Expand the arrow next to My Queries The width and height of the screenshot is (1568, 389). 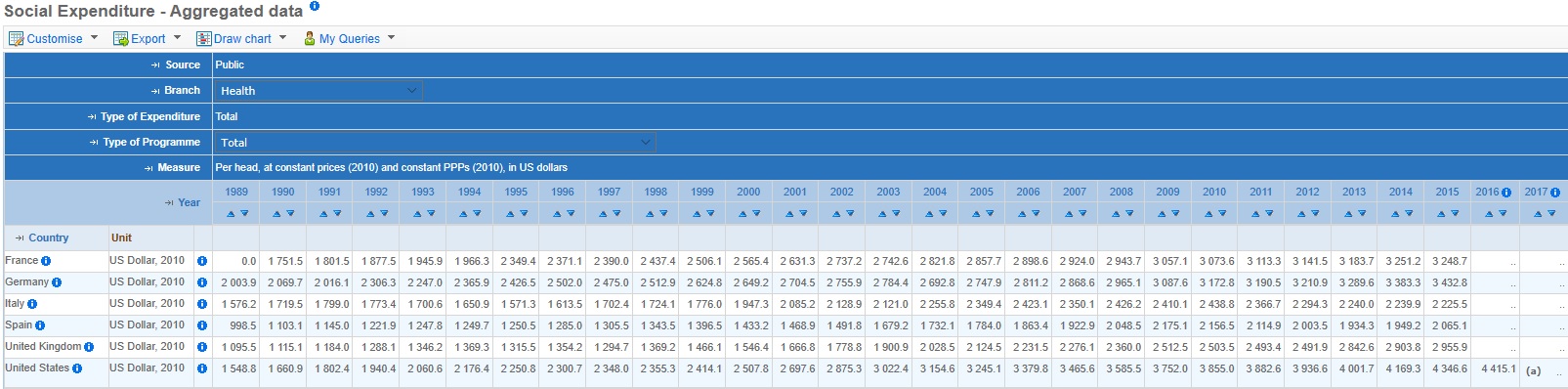[391, 38]
